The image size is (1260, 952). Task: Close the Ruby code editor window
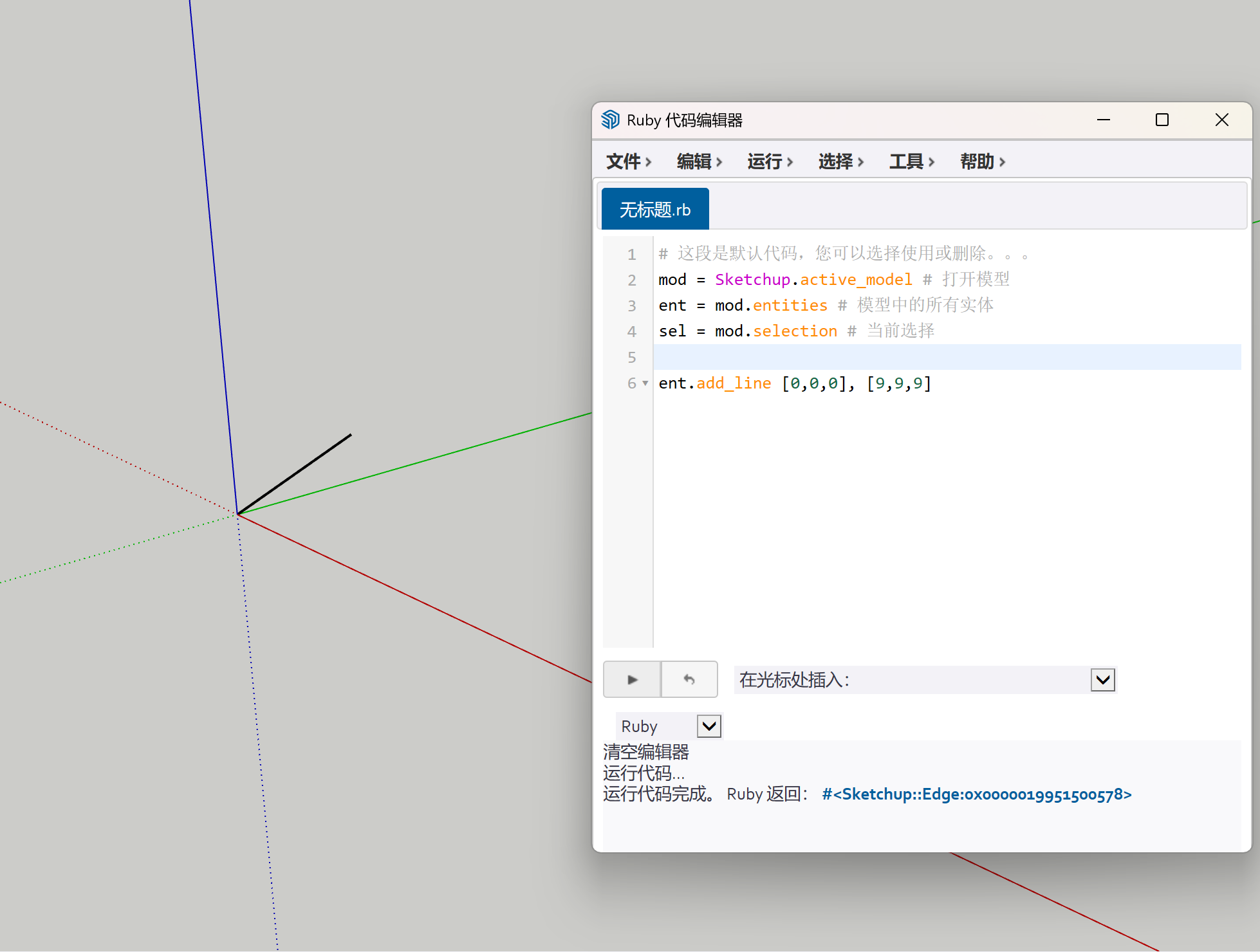[x=1222, y=120]
